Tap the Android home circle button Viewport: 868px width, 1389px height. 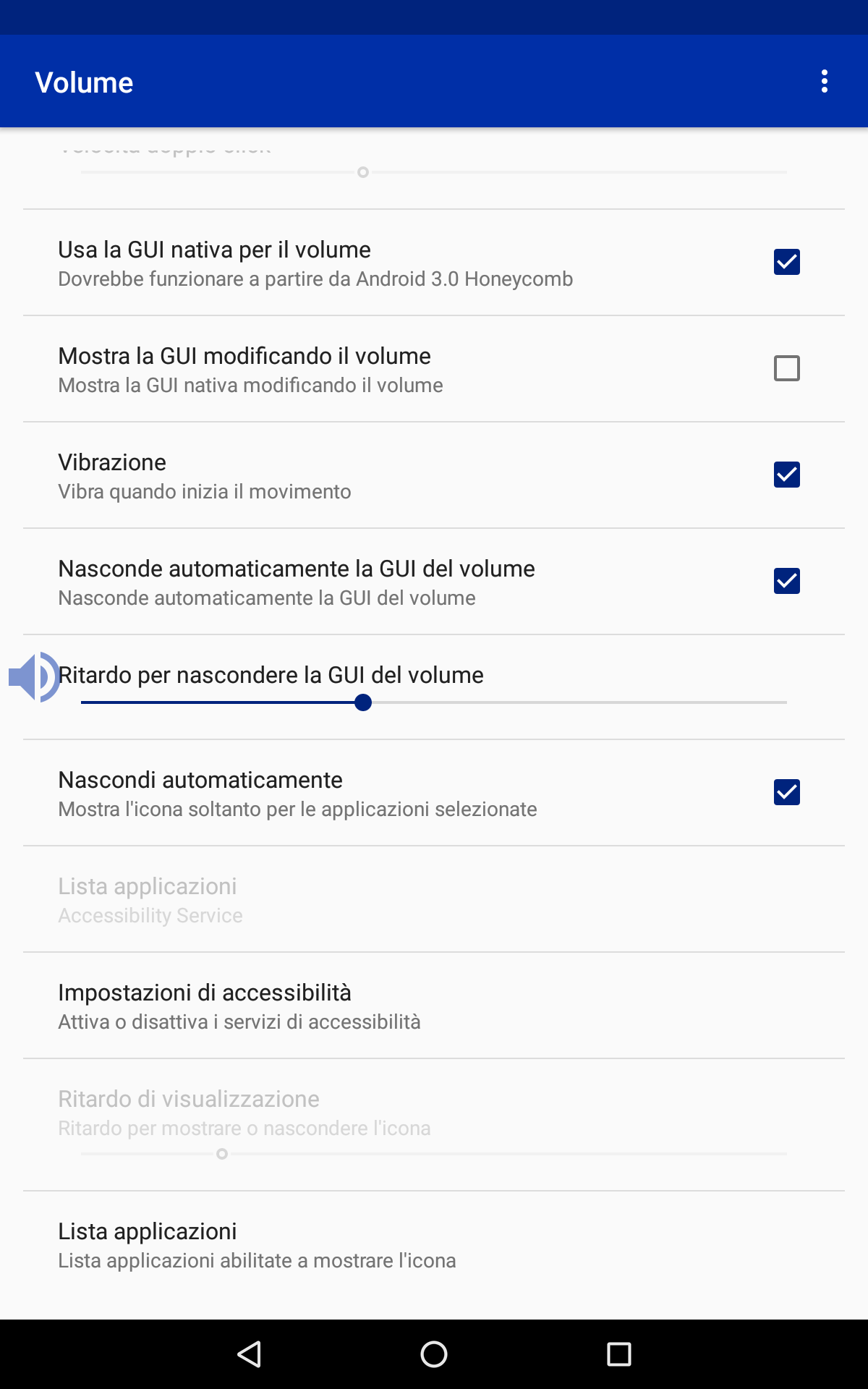(x=434, y=1354)
